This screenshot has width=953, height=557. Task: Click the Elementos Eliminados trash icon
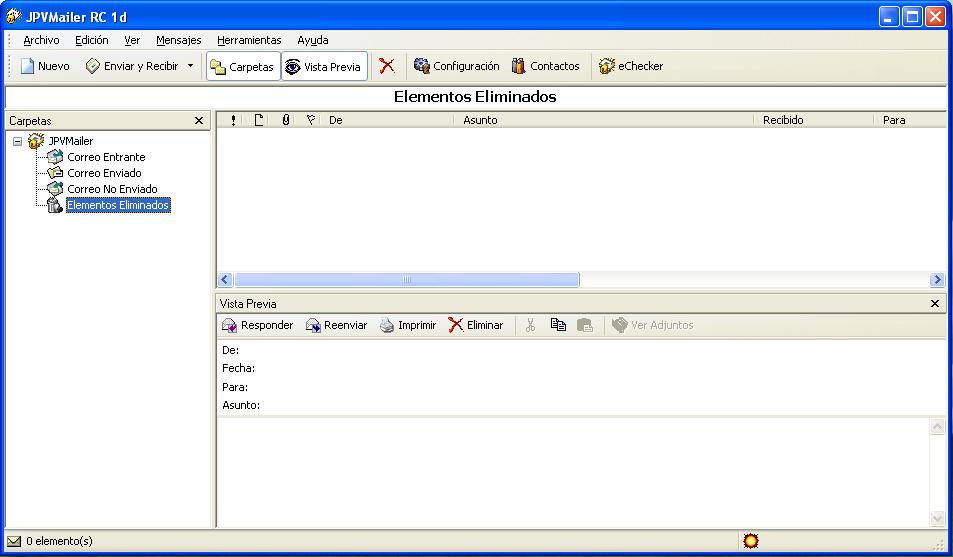[x=55, y=205]
